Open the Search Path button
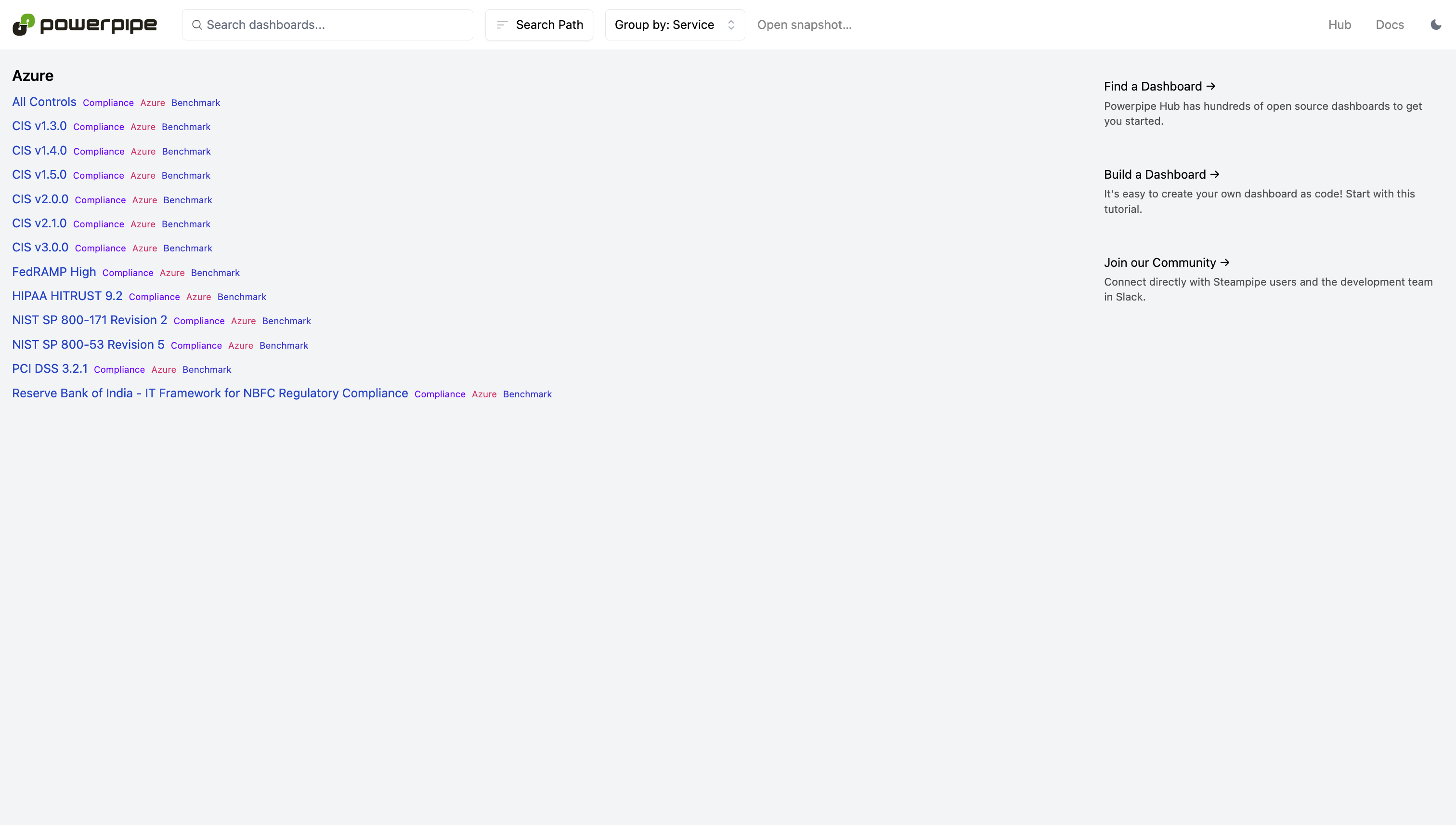 coord(548,25)
